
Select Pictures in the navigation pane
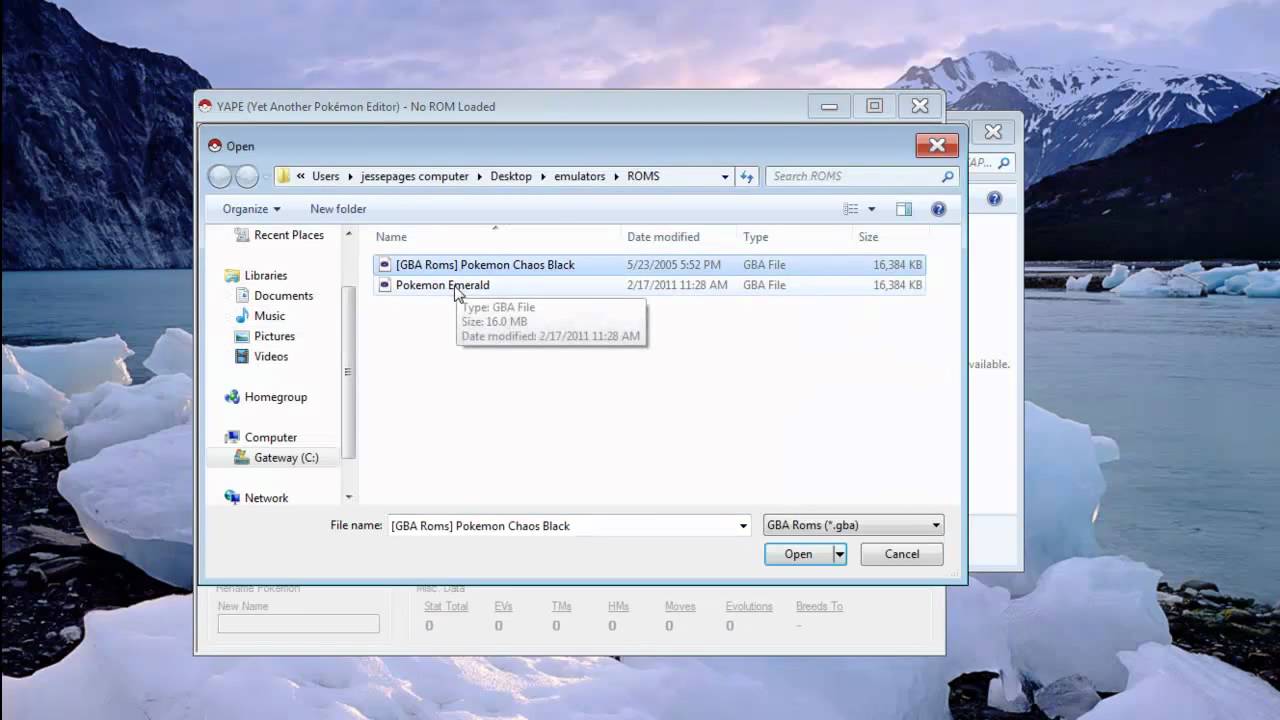[x=274, y=336]
